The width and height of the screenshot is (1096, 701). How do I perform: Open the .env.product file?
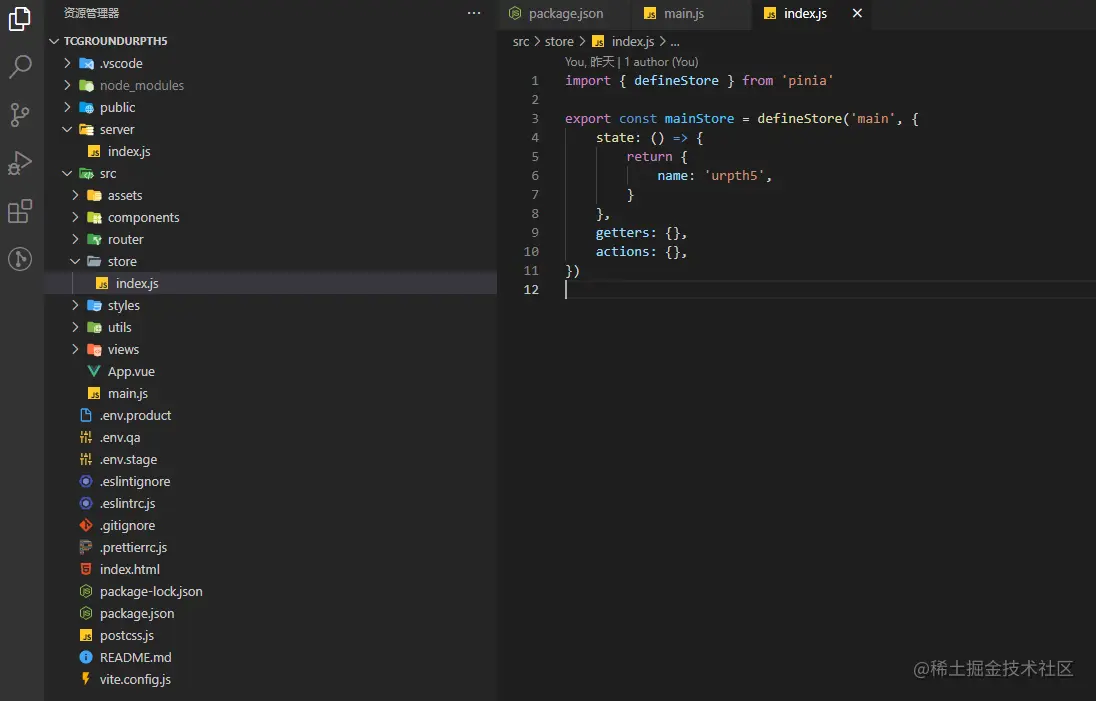[135, 415]
